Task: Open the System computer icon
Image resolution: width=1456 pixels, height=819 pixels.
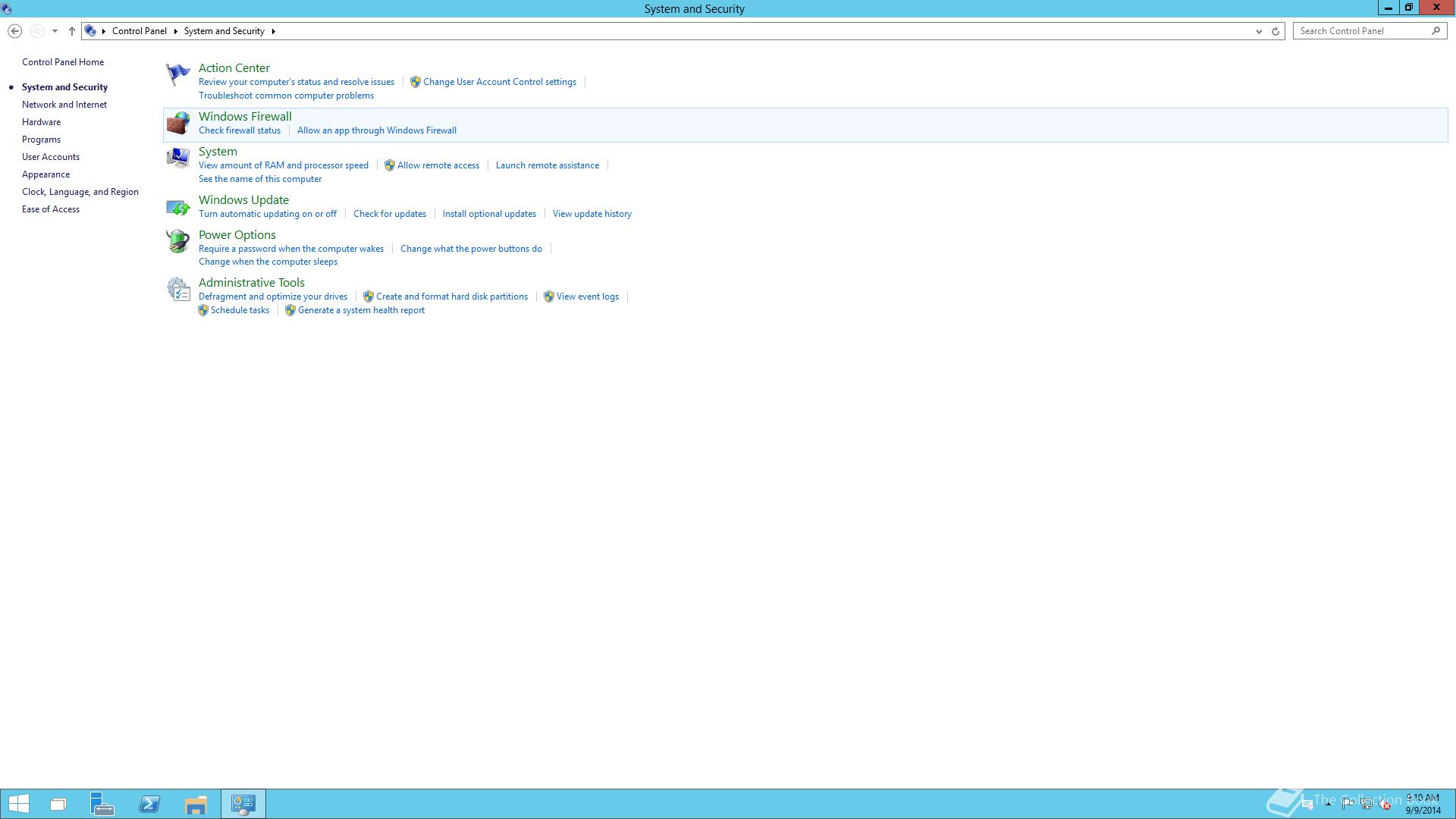Action: (x=177, y=158)
